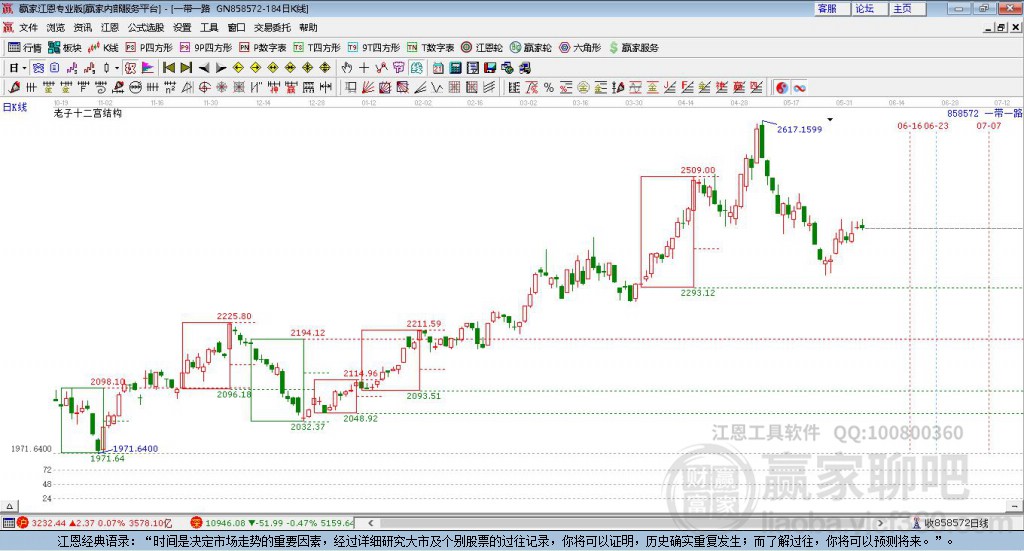Click the black left-pointing triangle arrow

tap(204, 68)
